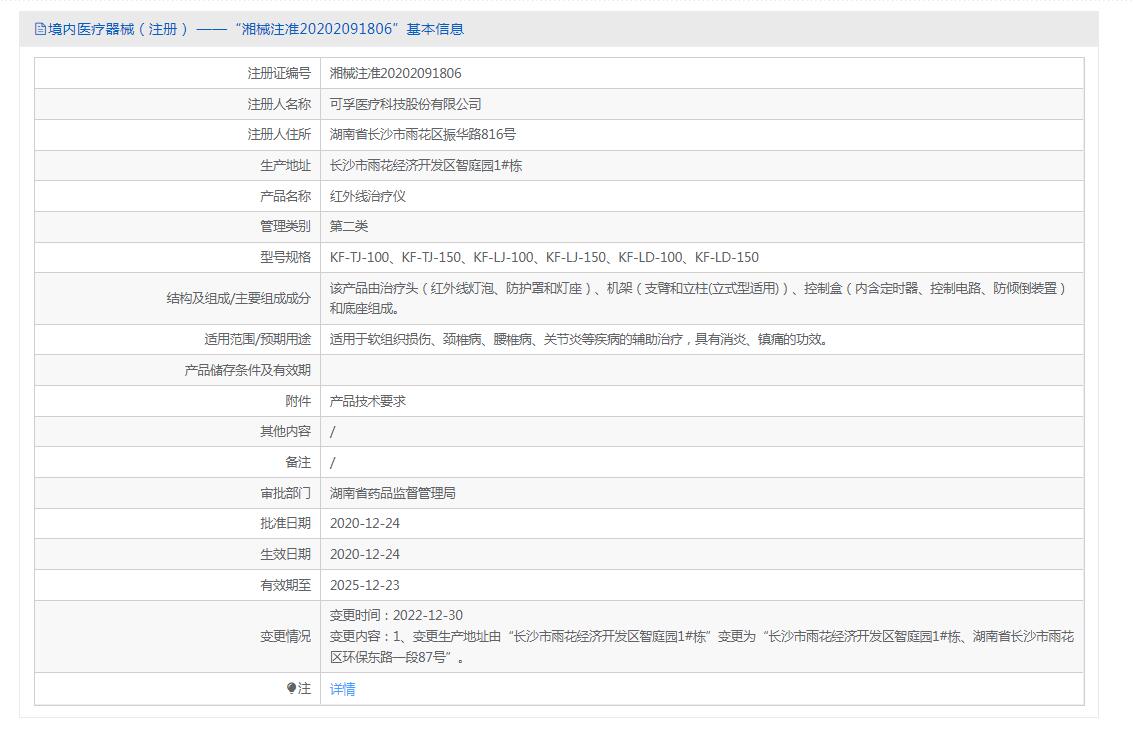Click the registrant address 湖南省长沙市雨花区振华路816号
This screenshot has height=735, width=1133.
(x=423, y=134)
